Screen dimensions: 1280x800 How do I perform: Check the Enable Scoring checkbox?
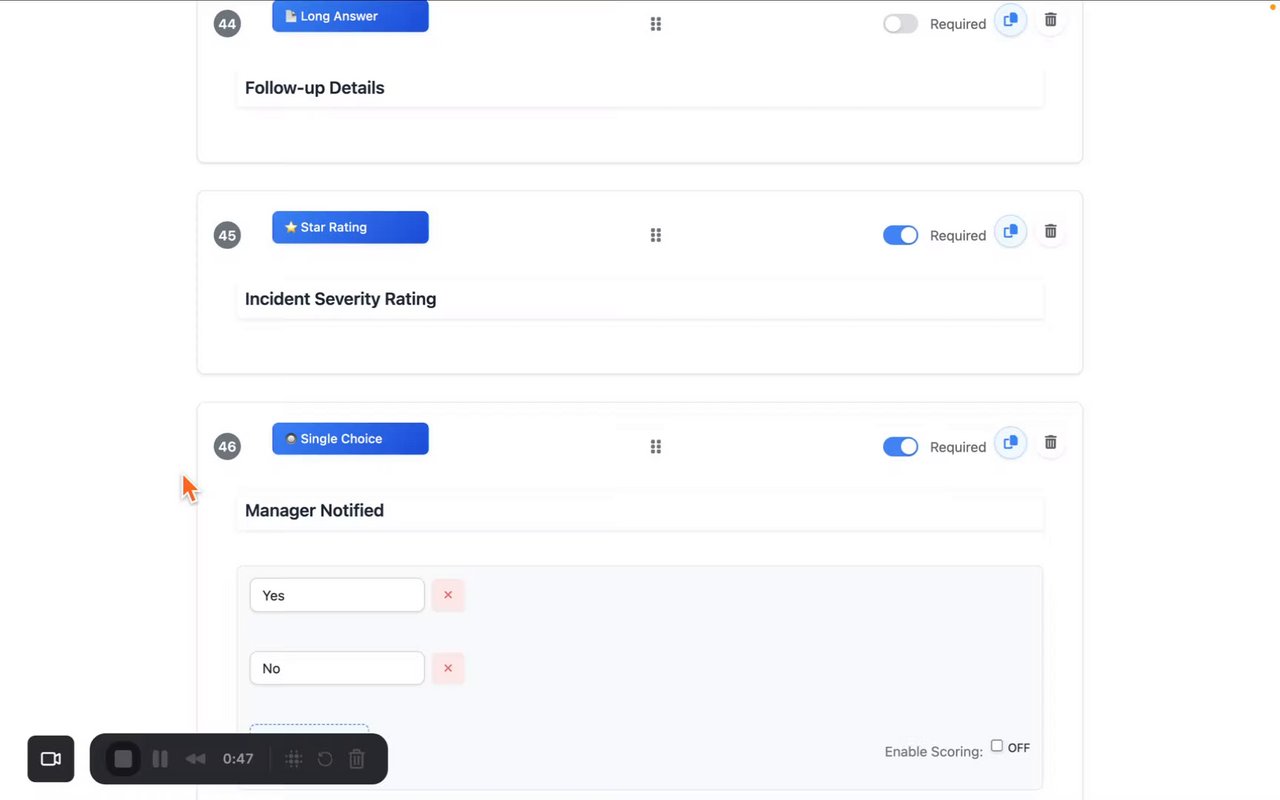coord(997,746)
